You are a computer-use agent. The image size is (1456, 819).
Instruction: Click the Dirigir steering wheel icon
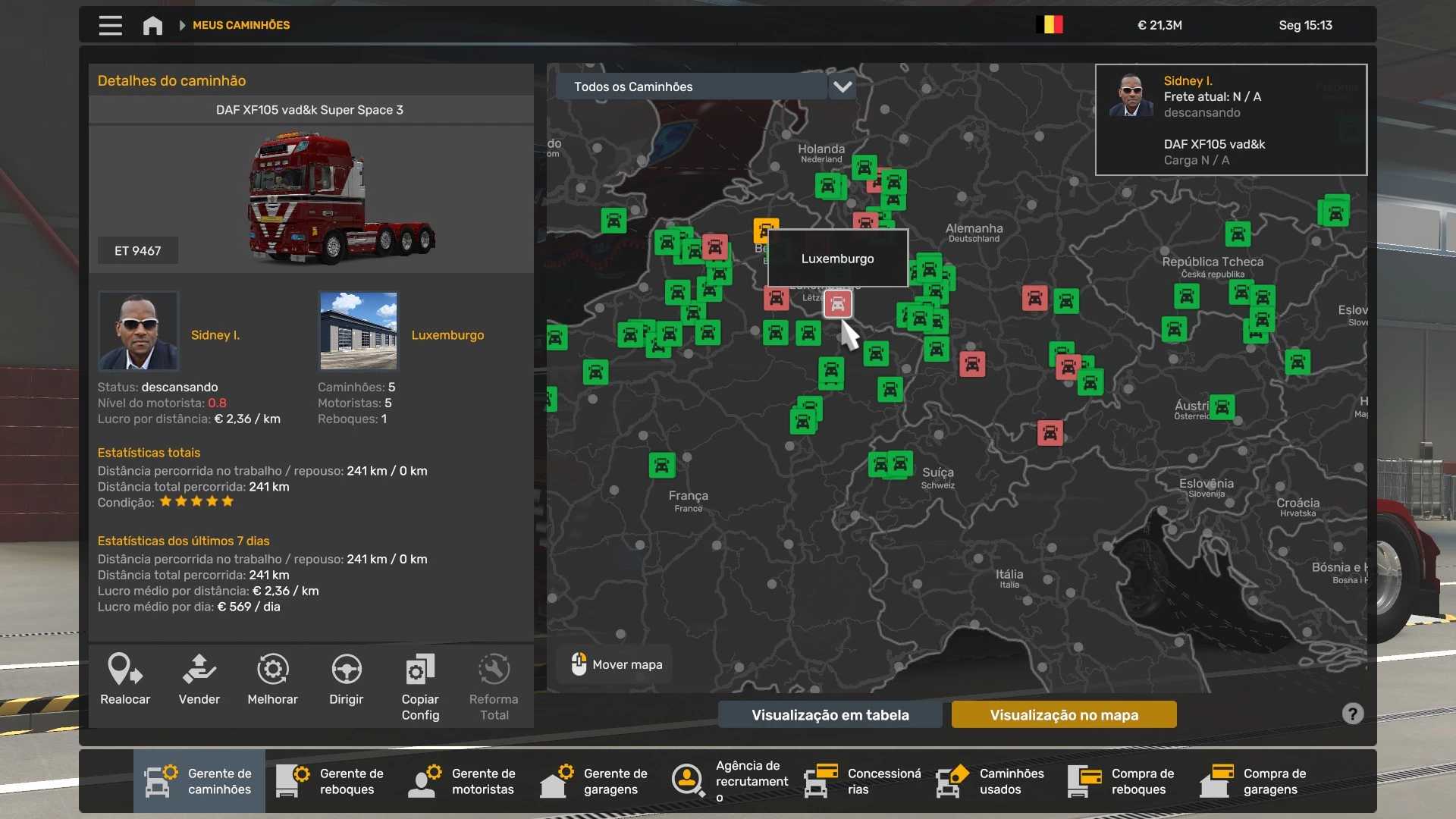pos(346,670)
